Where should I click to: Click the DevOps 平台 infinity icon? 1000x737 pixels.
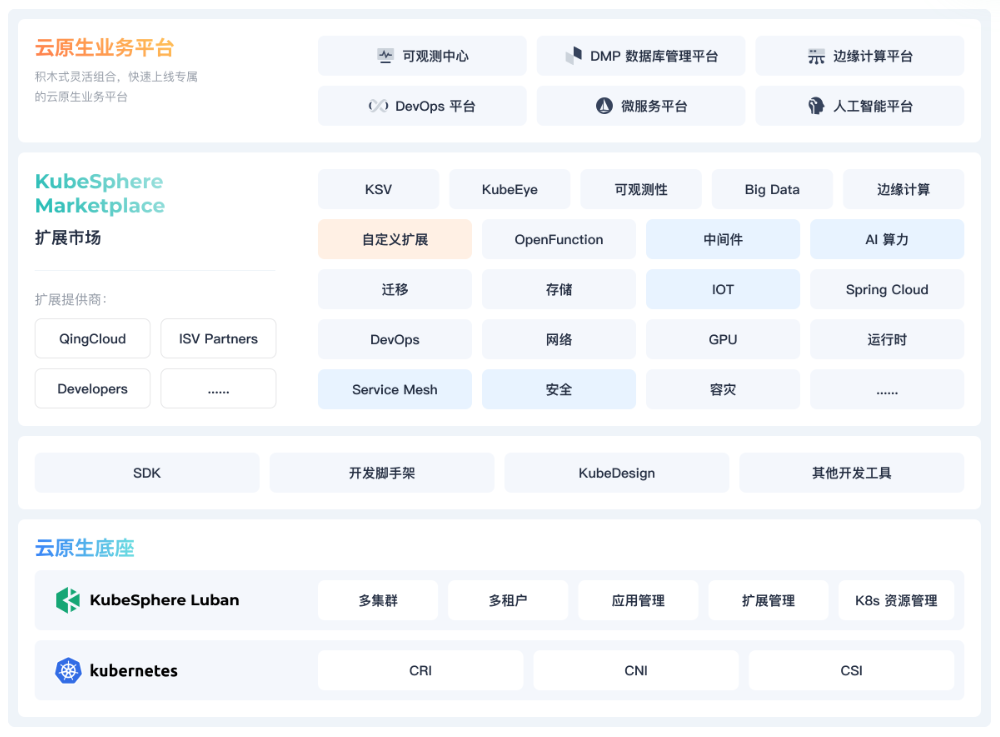(378, 106)
